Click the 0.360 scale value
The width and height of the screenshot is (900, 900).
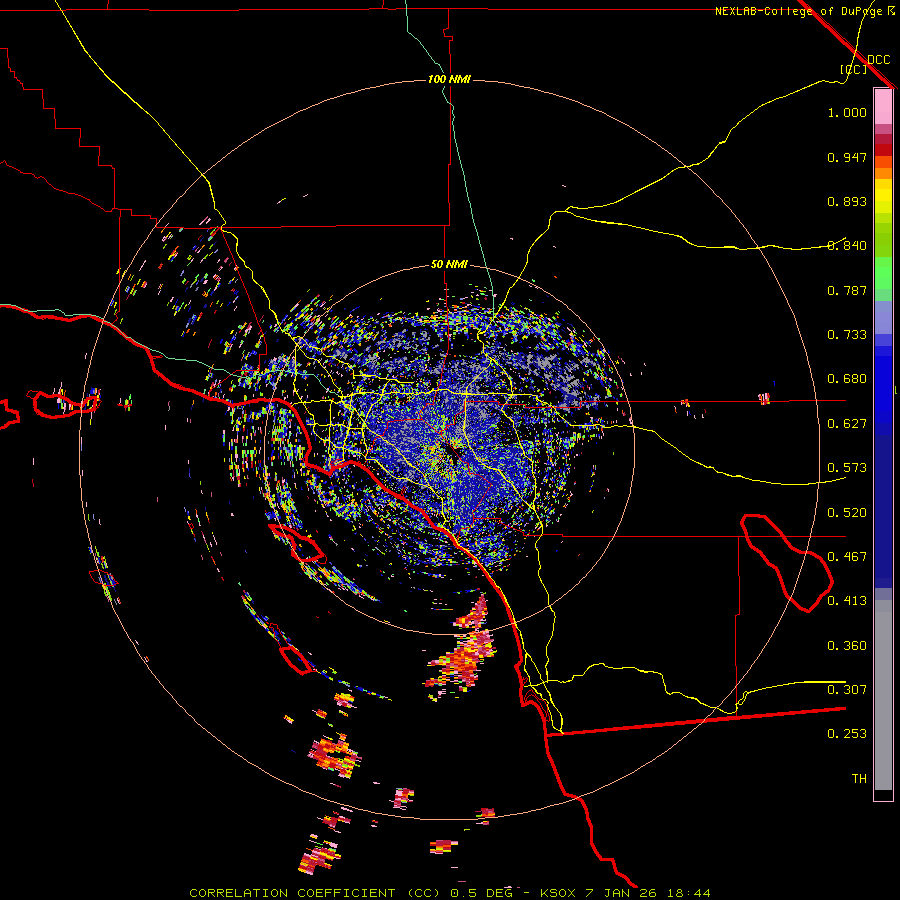click(847, 646)
